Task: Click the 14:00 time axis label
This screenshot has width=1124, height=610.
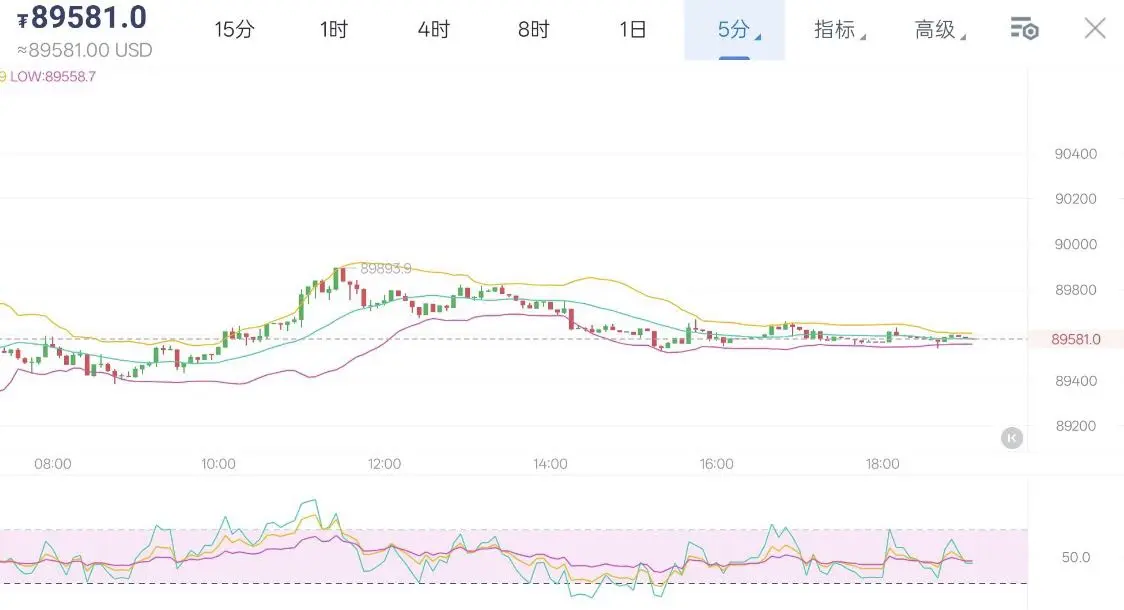Action: [550, 464]
